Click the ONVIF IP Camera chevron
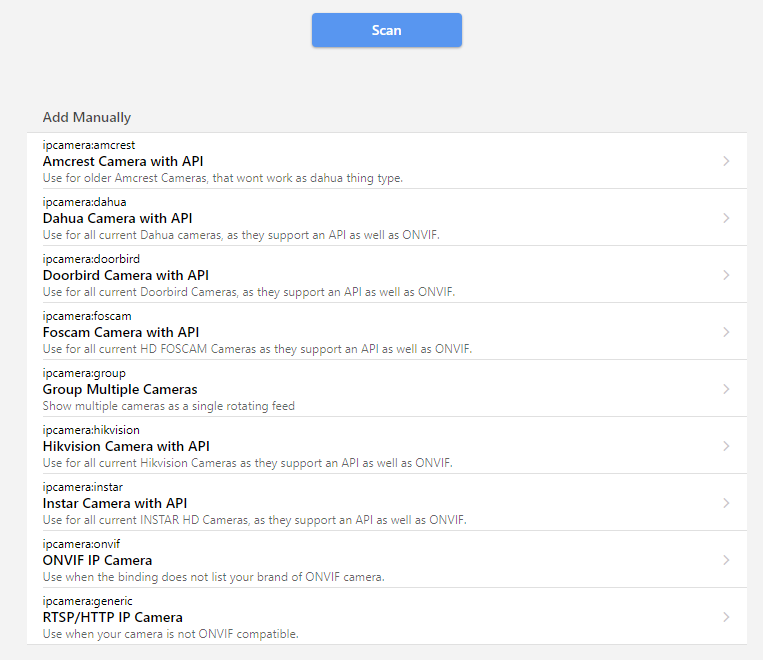Image resolution: width=763 pixels, height=660 pixels. coord(726,560)
